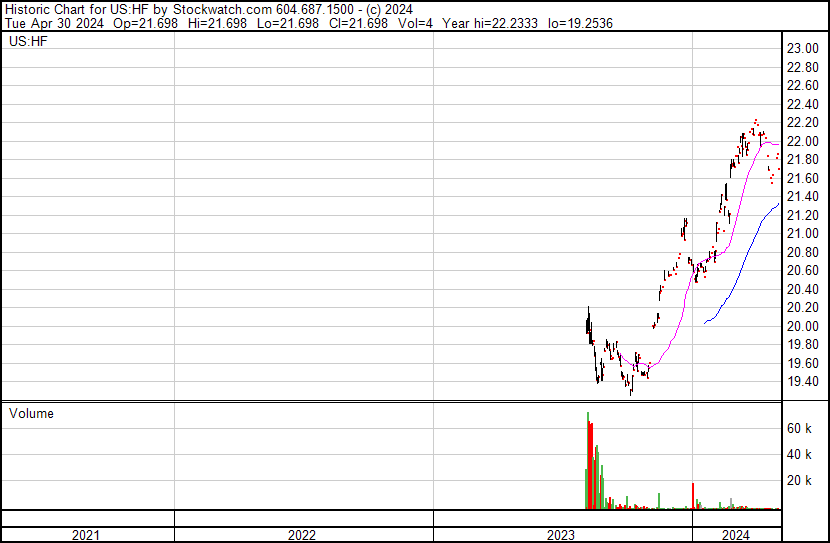Image resolution: width=830 pixels, height=543 pixels.
Task: Click the 'US:HF' symbol label in the chart
Action: pos(28,41)
